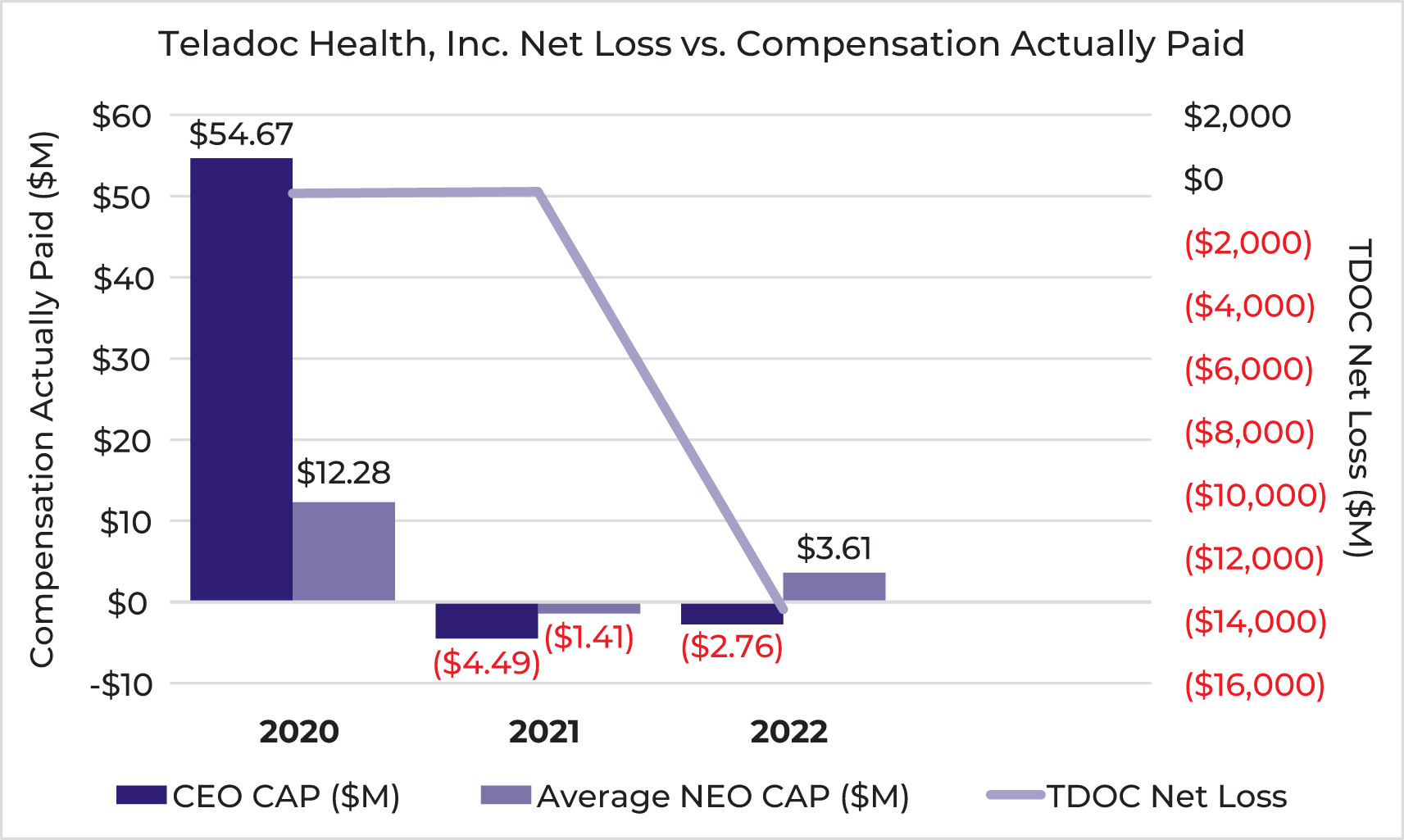Click the ($4.49) data label

486,662
